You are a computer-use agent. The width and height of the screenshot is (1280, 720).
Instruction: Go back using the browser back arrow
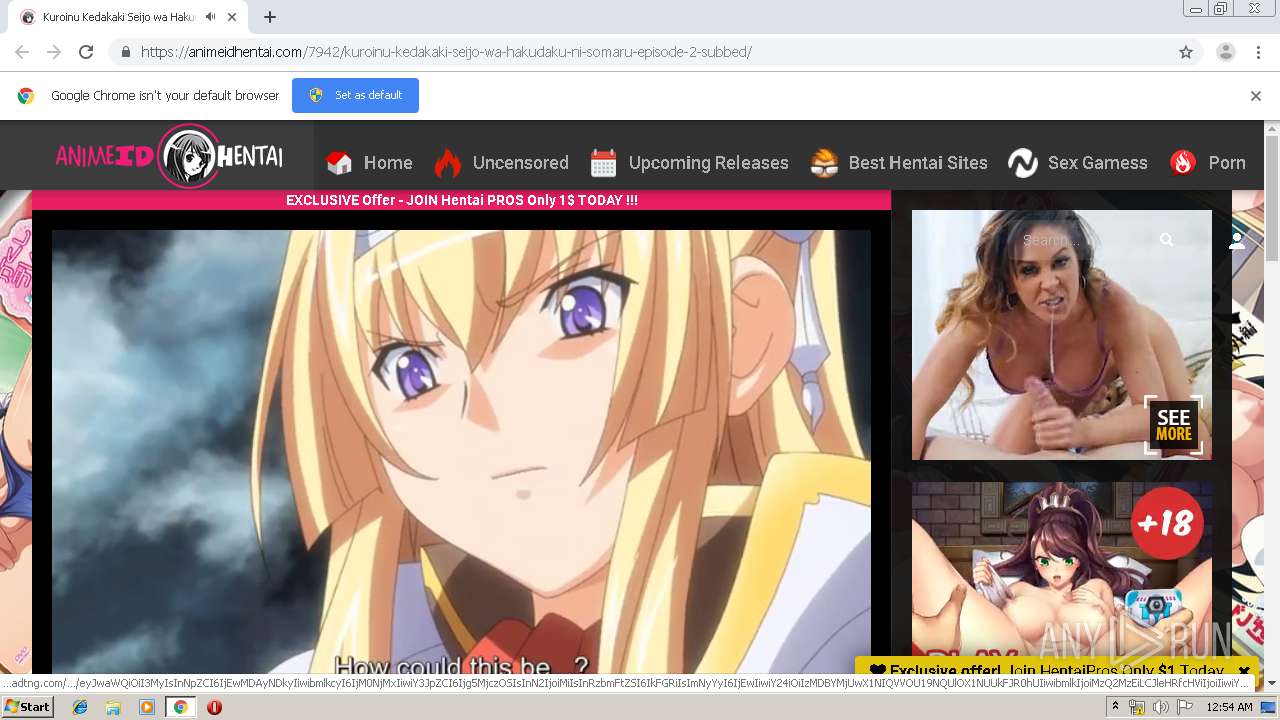[22, 52]
